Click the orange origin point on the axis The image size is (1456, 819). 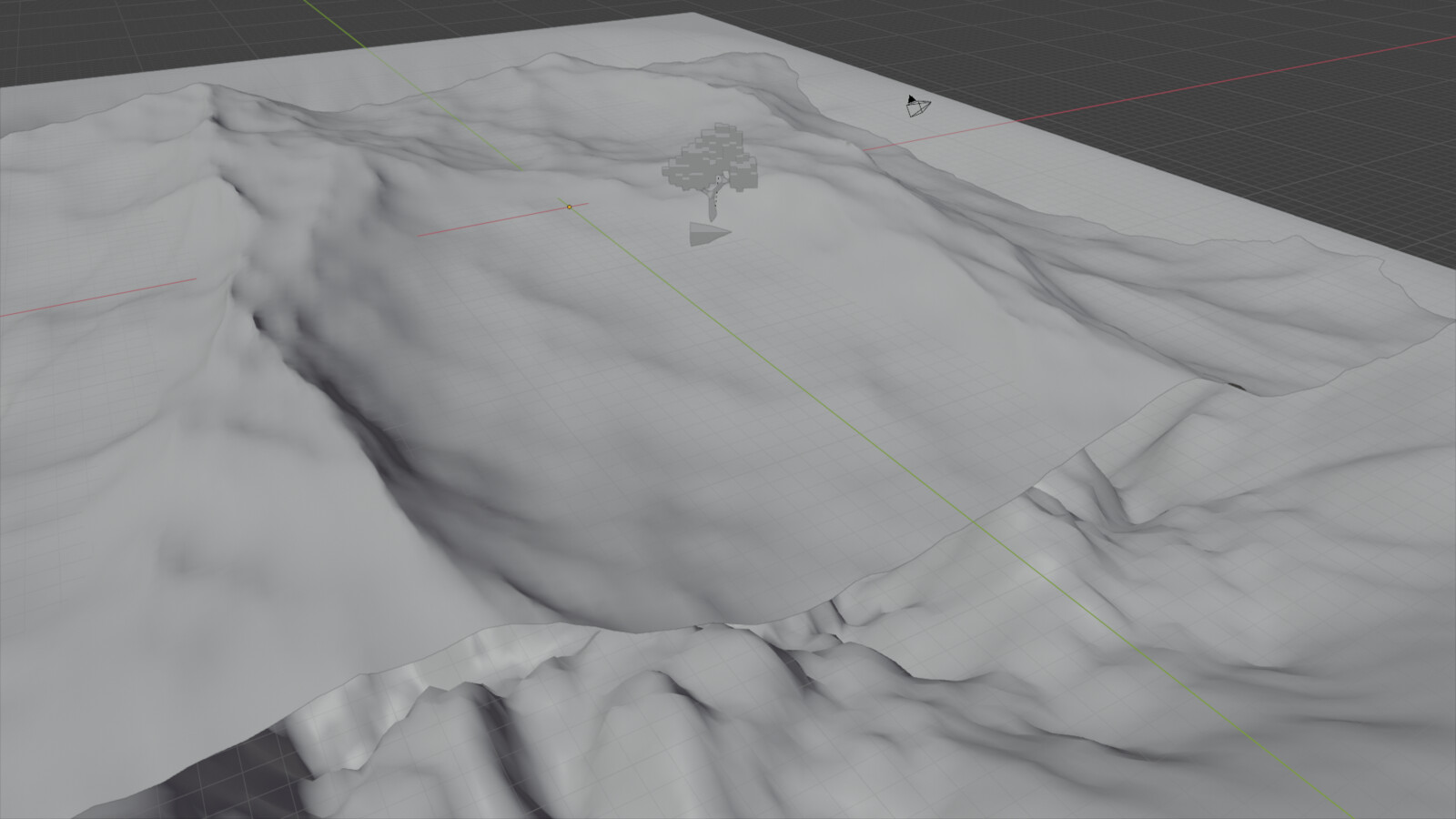570,207
